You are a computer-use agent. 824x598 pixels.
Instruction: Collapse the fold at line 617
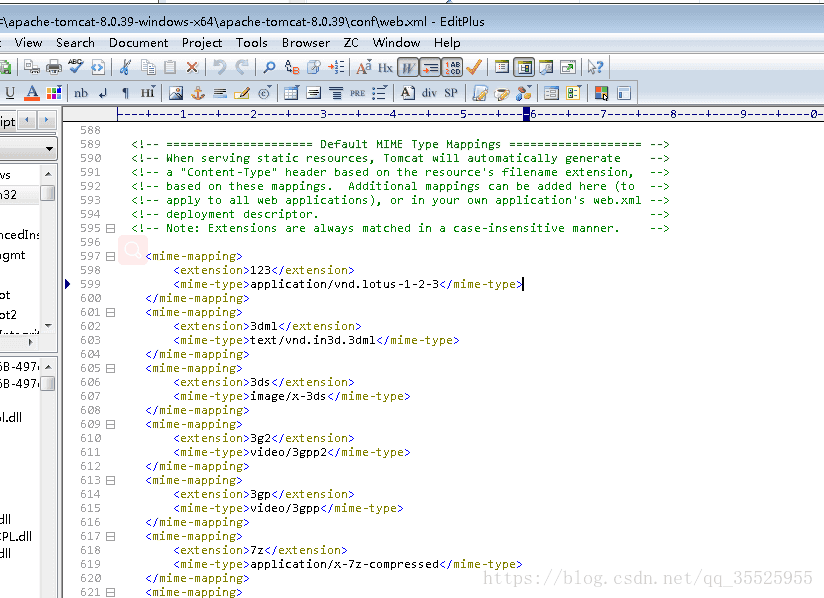110,537
